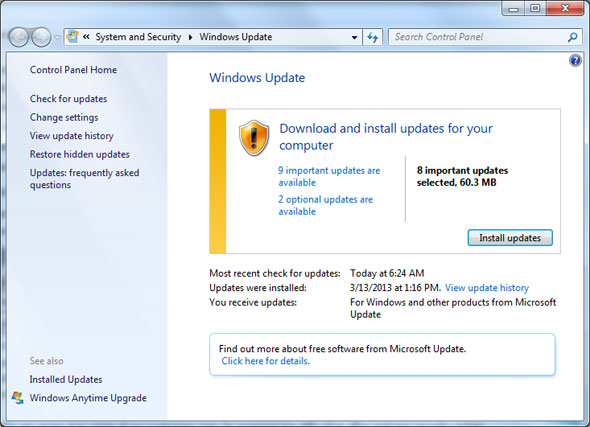Open Change settings in the sidebar
Viewport: 590px width, 427px height.
(64, 117)
